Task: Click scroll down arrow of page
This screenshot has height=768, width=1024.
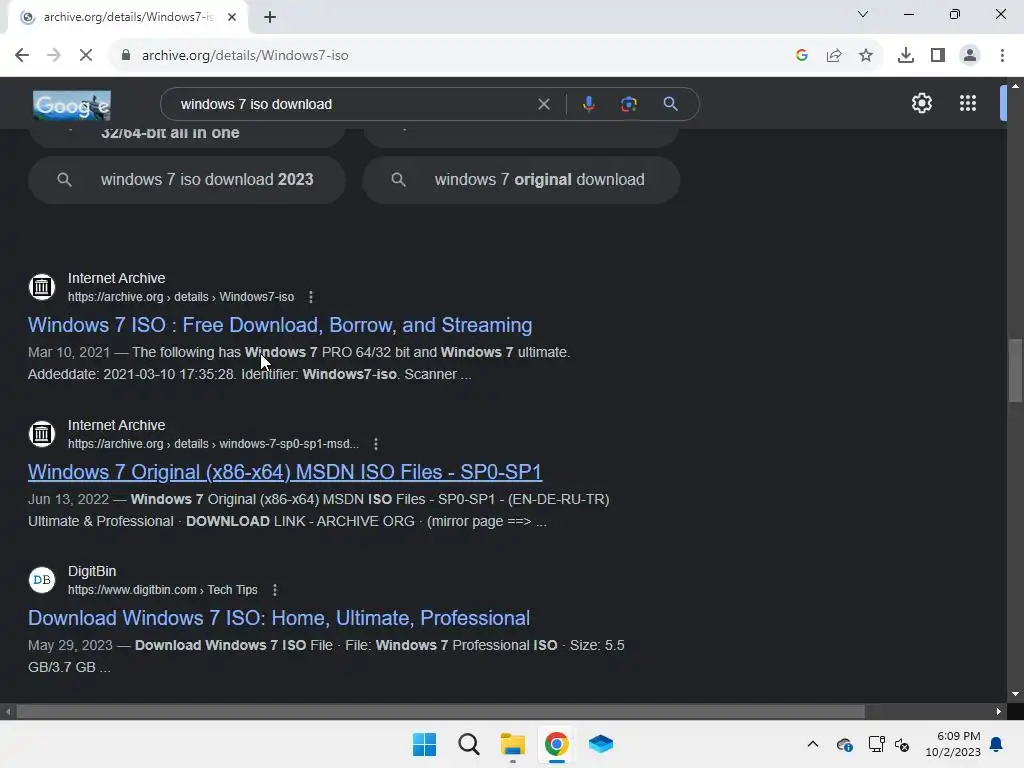Action: (1016, 695)
